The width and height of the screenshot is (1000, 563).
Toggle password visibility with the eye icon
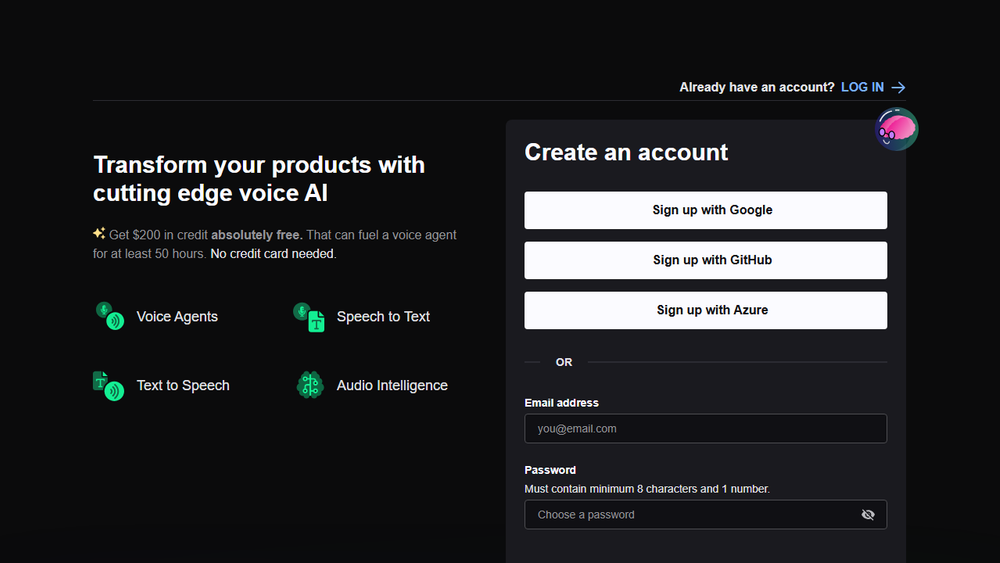867,515
